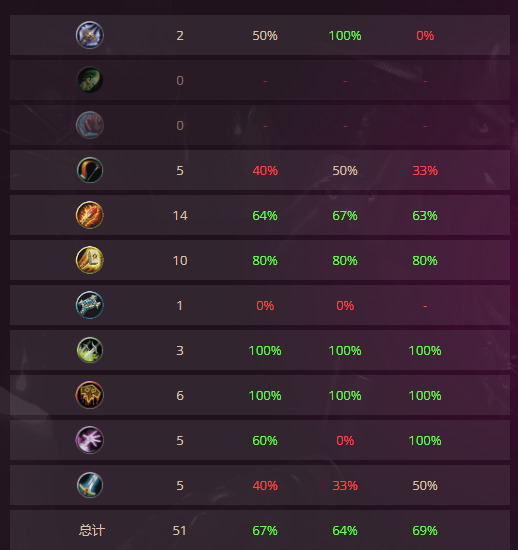
Task: Select the 69% value in total row
Action: point(425,530)
